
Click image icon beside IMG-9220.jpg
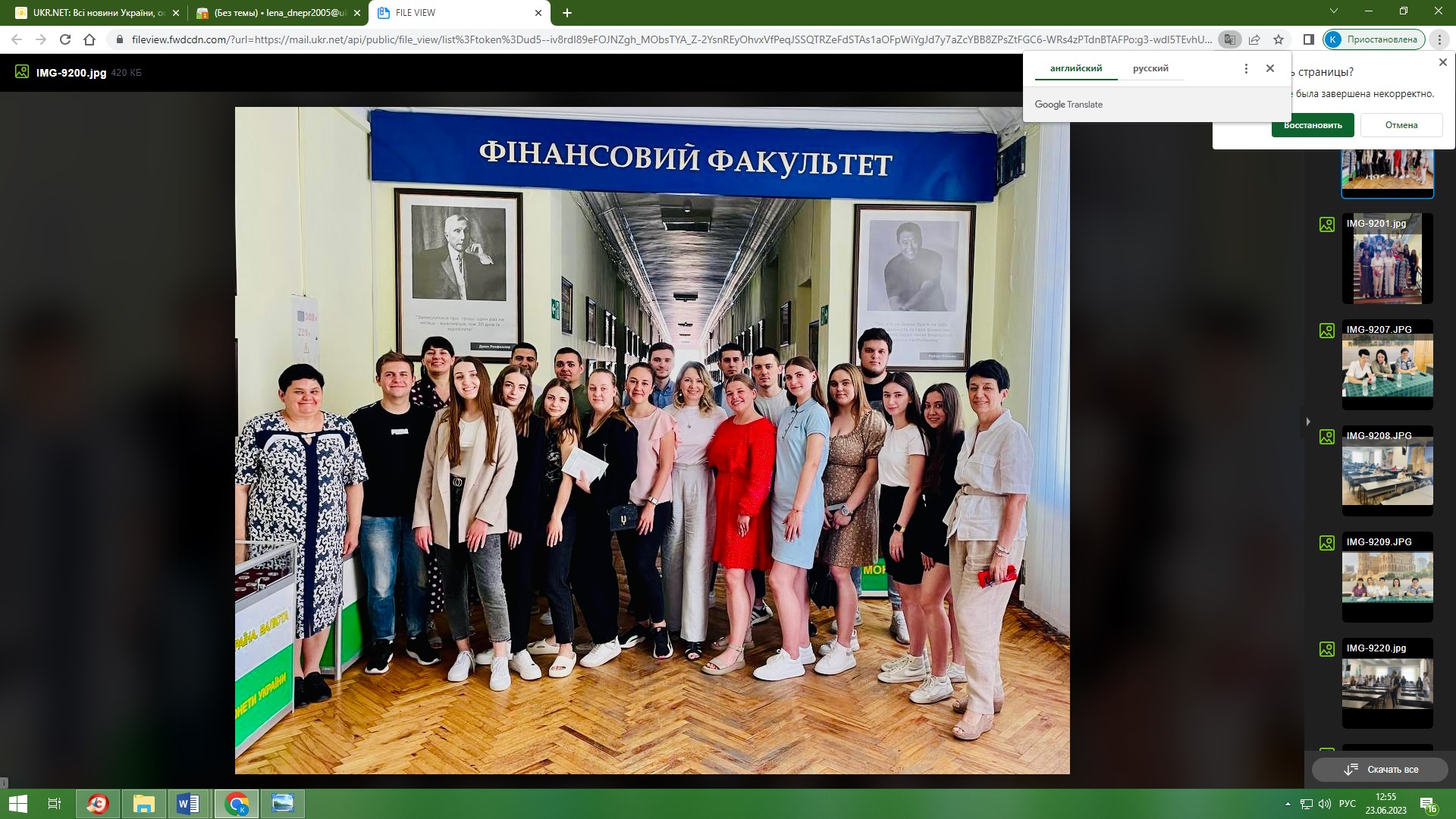click(x=1327, y=649)
